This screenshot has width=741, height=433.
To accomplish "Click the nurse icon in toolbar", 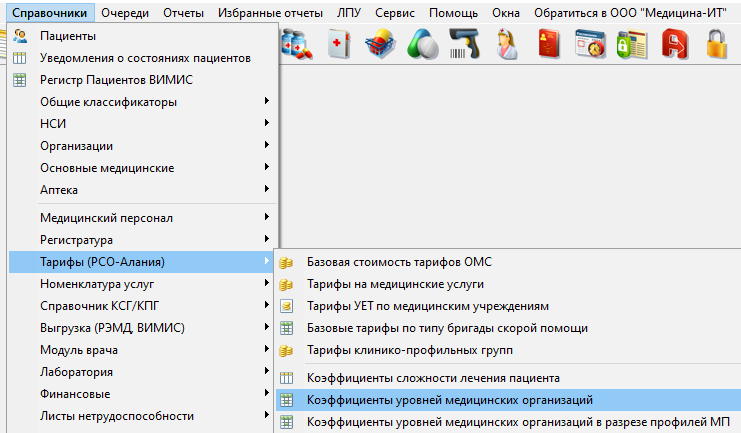I will (x=507, y=44).
